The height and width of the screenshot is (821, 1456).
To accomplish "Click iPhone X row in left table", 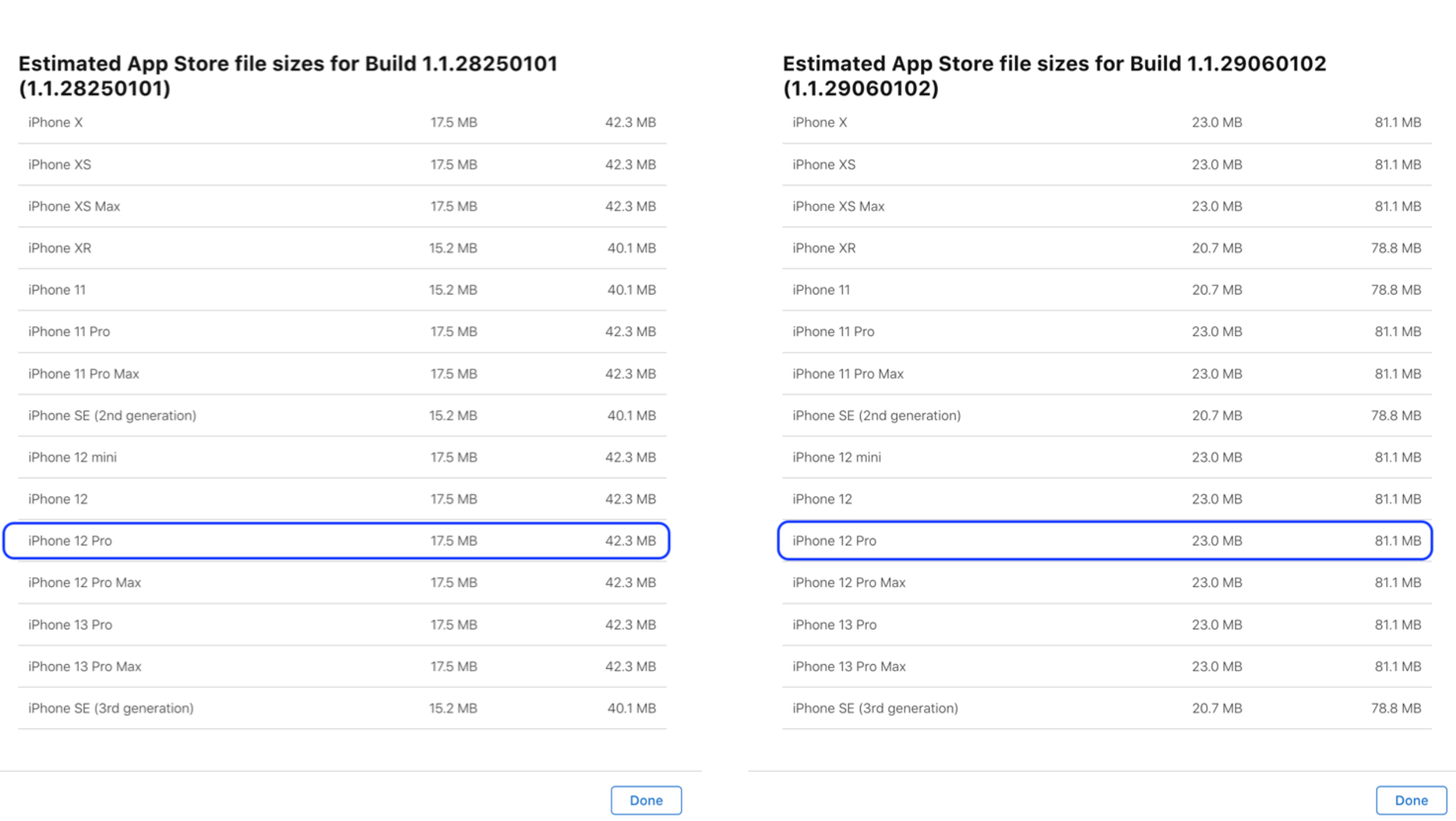I will pos(342,122).
